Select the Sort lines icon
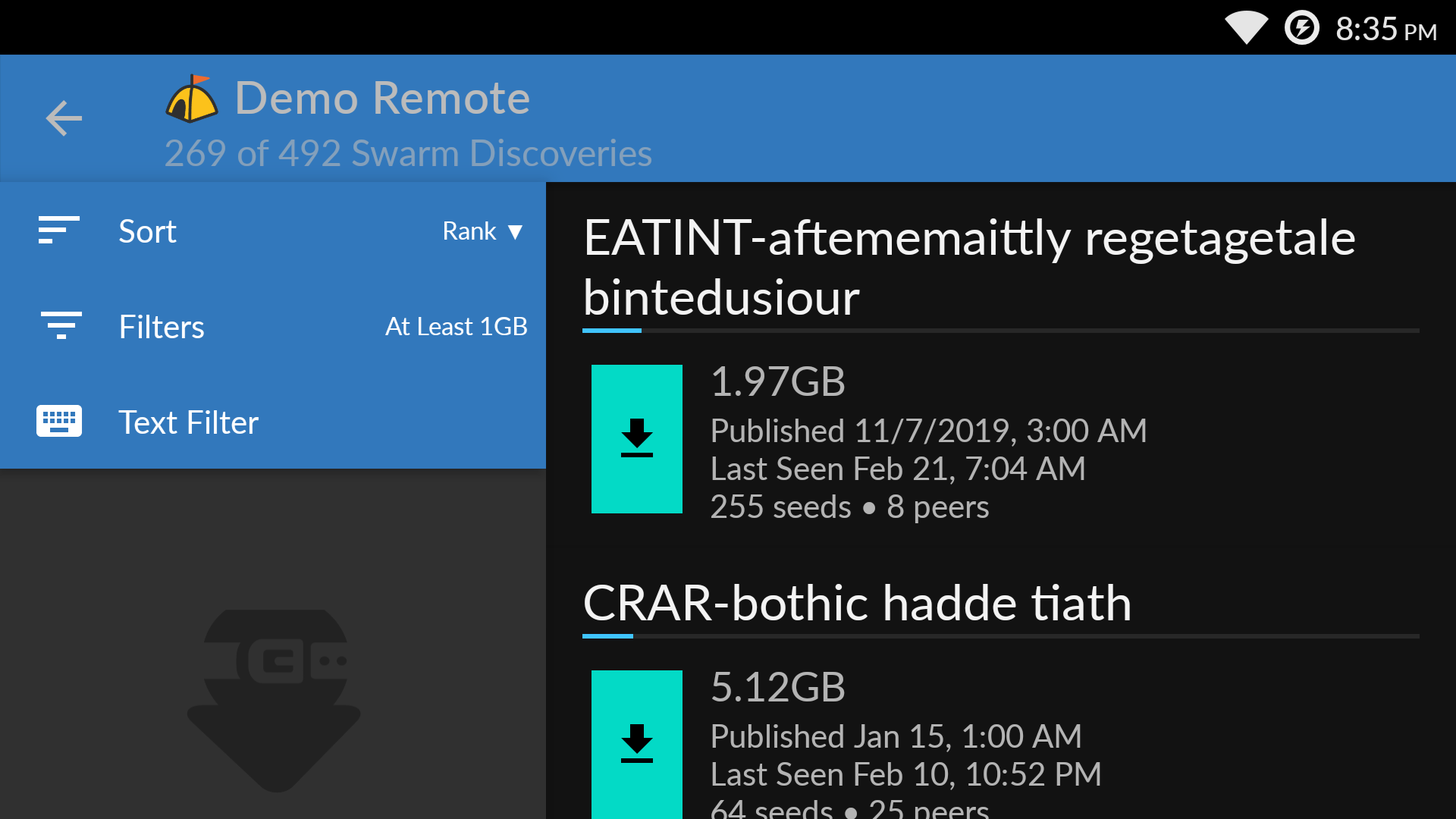1456x819 pixels. click(x=58, y=231)
